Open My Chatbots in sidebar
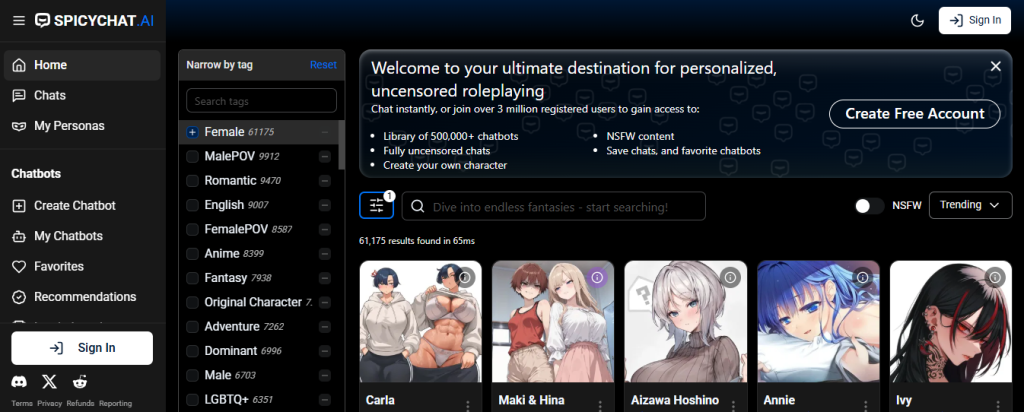Image resolution: width=1024 pixels, height=412 pixels. (x=82, y=236)
